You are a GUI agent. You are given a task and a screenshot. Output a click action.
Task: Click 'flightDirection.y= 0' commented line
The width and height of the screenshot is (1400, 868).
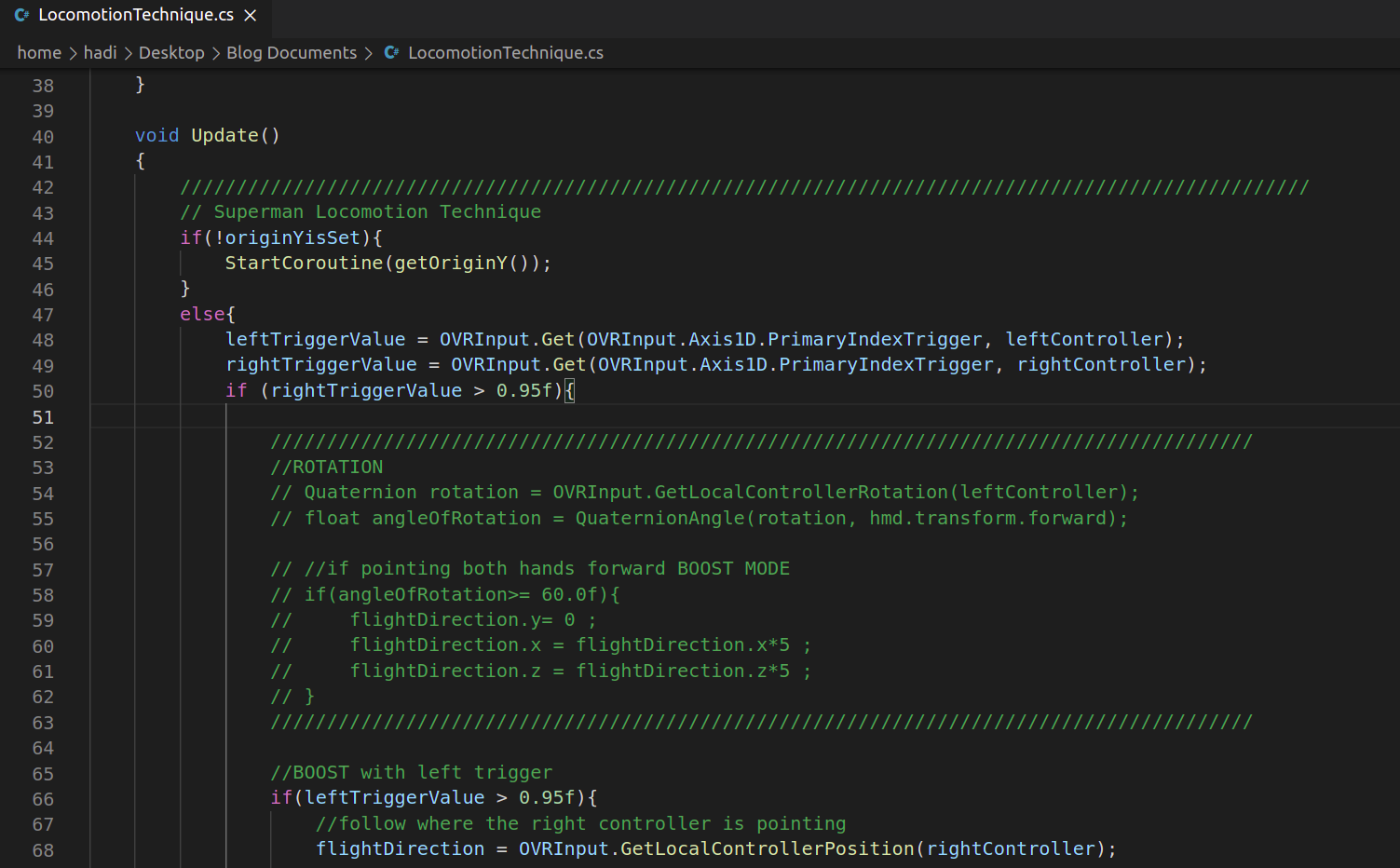point(462,619)
